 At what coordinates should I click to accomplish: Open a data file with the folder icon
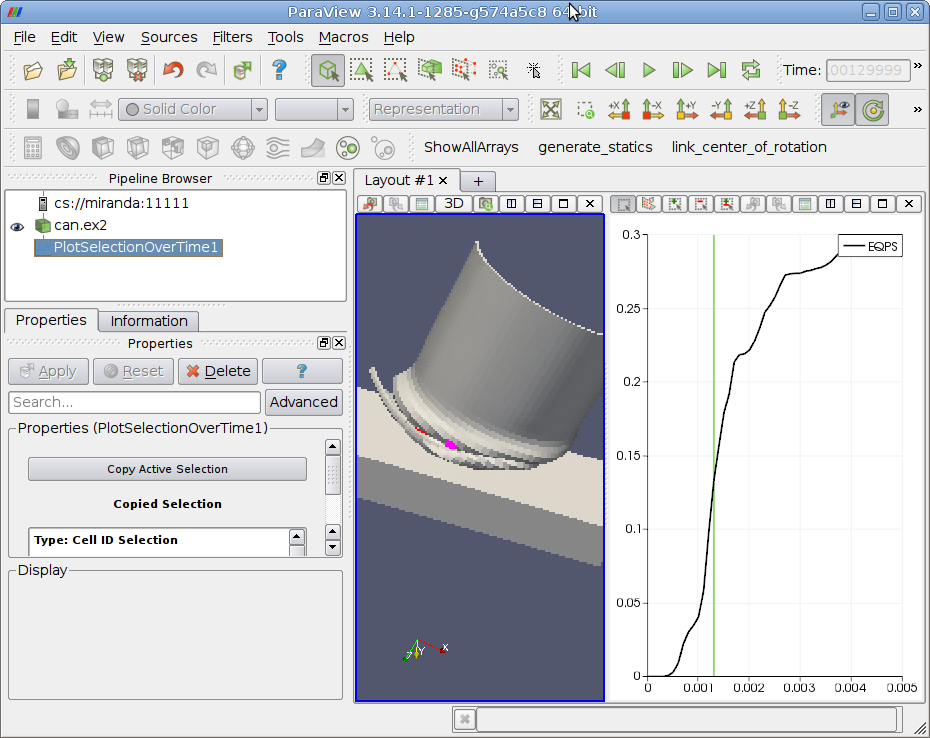33,70
